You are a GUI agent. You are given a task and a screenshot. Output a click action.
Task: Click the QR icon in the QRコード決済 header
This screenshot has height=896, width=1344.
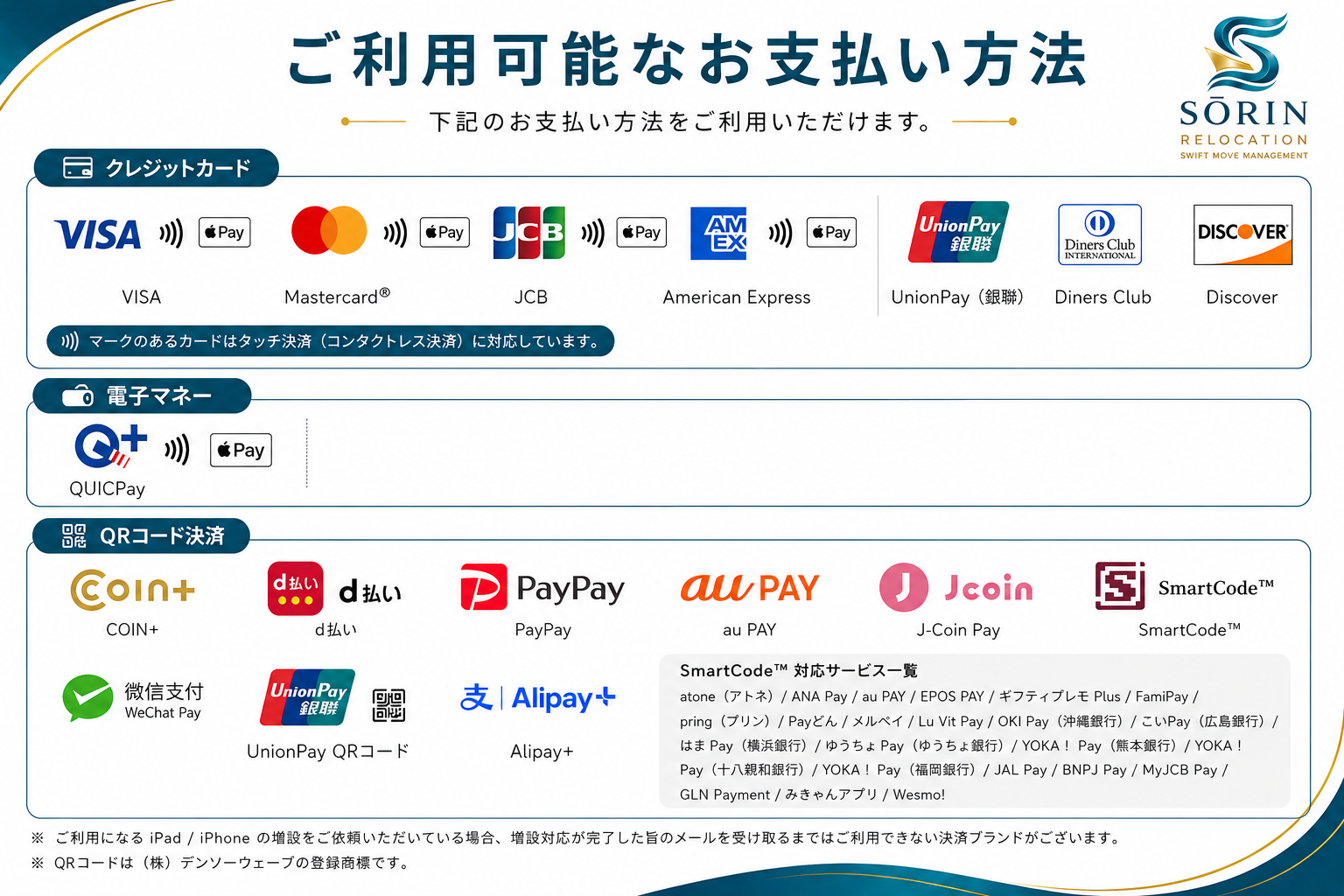click(x=74, y=535)
